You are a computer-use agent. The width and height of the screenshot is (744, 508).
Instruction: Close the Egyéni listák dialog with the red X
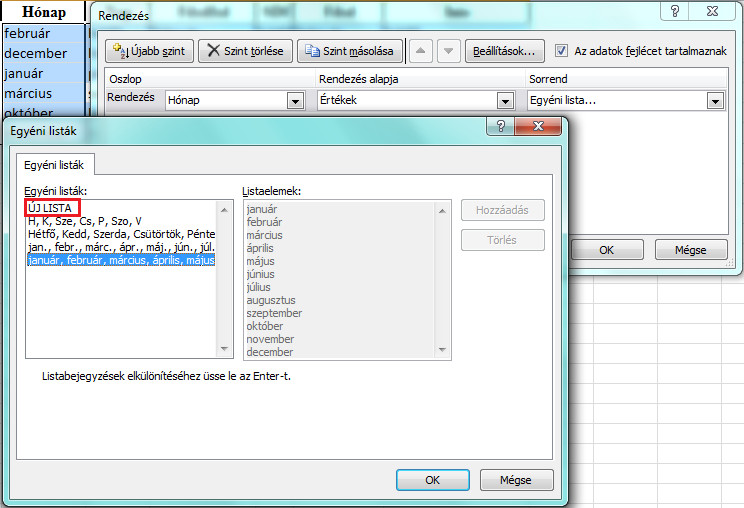click(538, 126)
